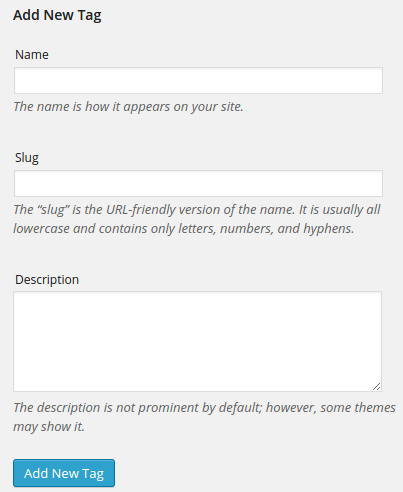The height and width of the screenshot is (492, 403).
Task: Click the quoted word “slug” in help text
Action: pos(53,210)
